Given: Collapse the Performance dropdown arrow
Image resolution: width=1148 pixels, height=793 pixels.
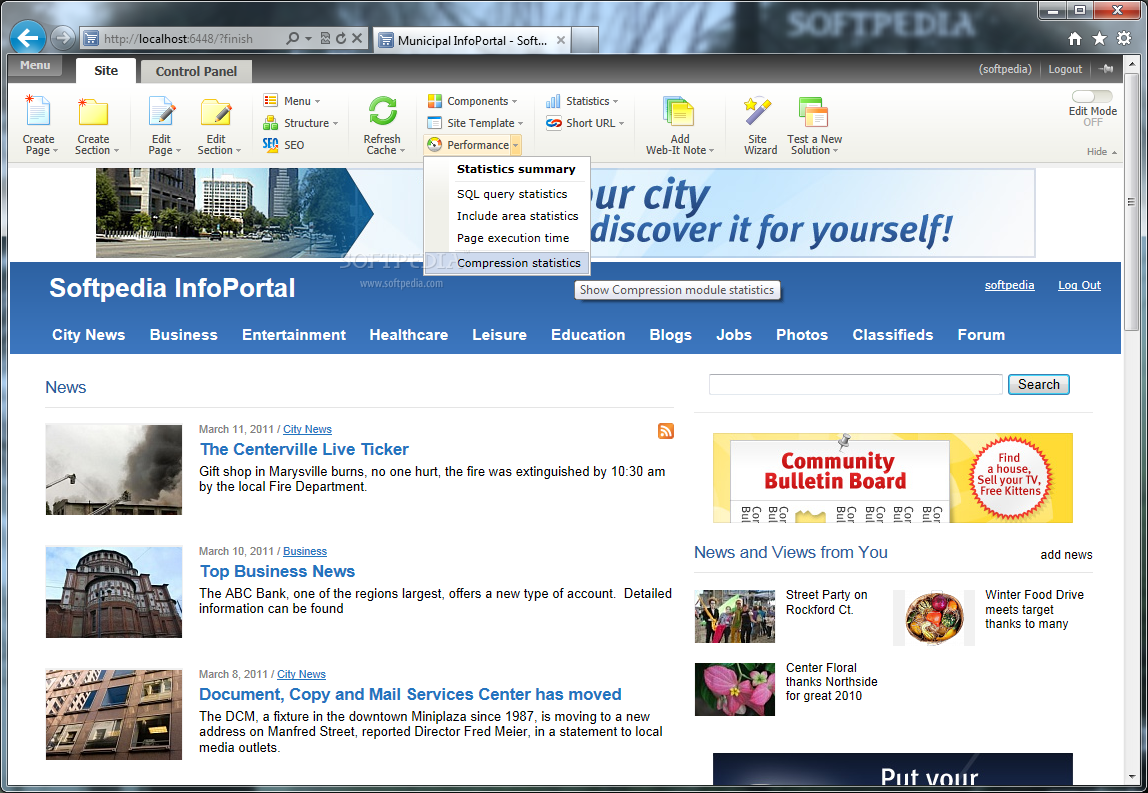Looking at the screenshot, I should (x=515, y=146).
